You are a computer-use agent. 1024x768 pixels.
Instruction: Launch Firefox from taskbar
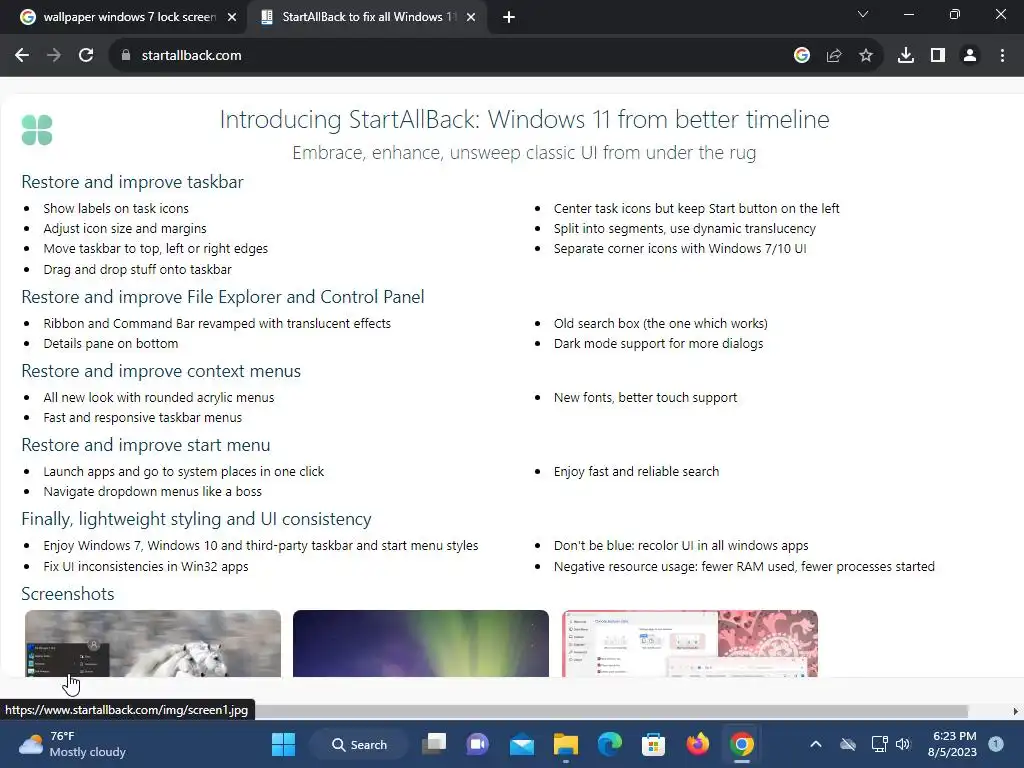click(x=697, y=744)
